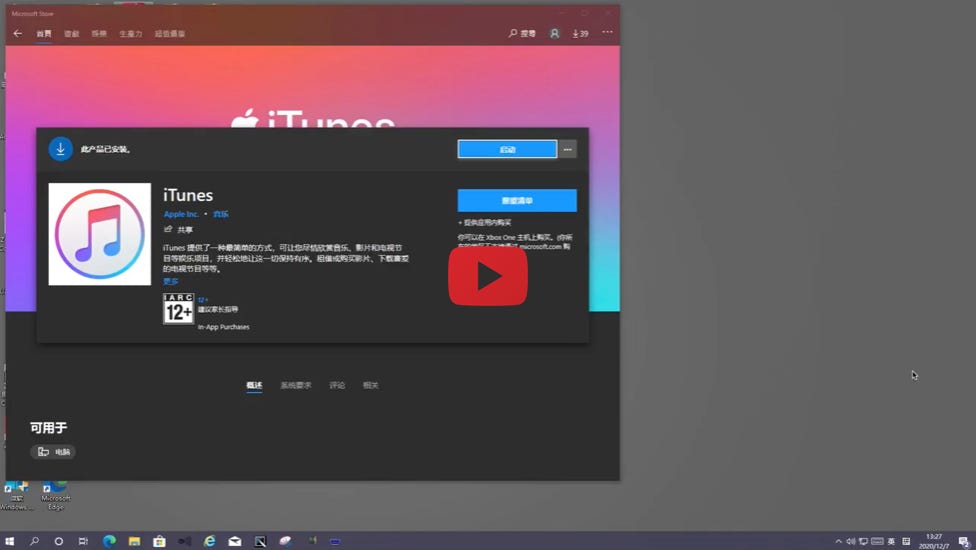Screen dimensions: 976x550
Task: Share iTunes via 共享 icon
Action: 178,230
